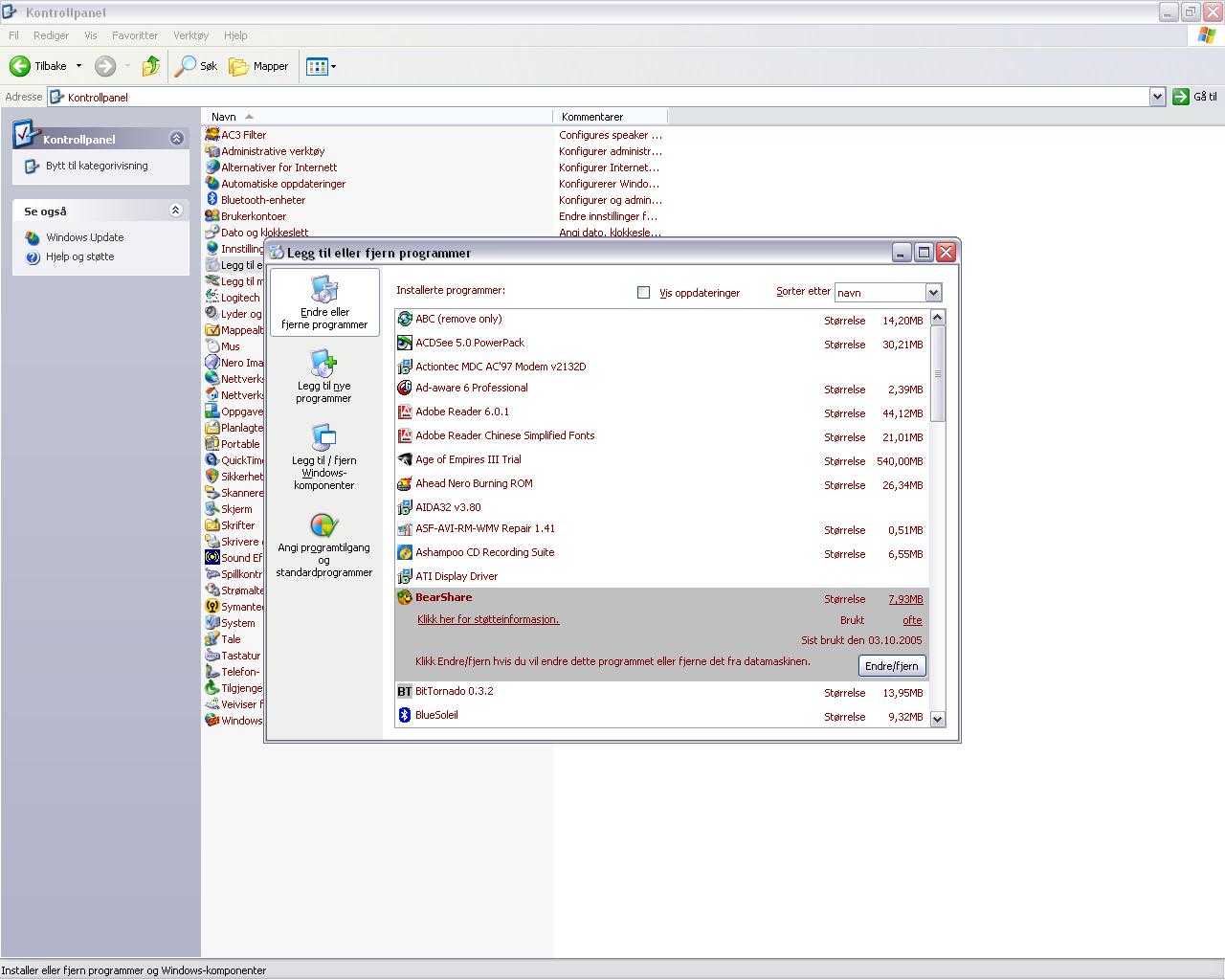This screenshot has width=1225, height=980.
Task: Open the Verktøy menu
Action: click(x=190, y=35)
